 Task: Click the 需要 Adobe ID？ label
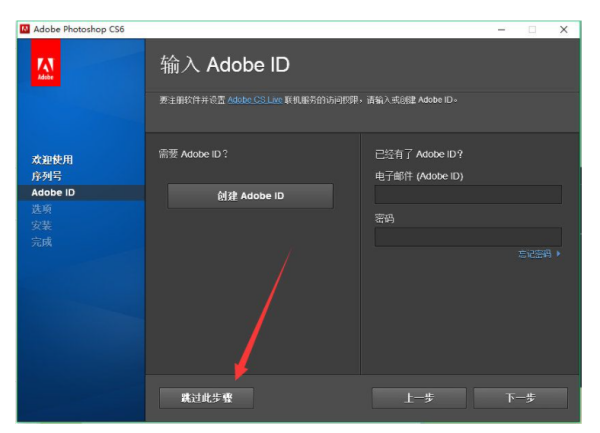click(193, 154)
